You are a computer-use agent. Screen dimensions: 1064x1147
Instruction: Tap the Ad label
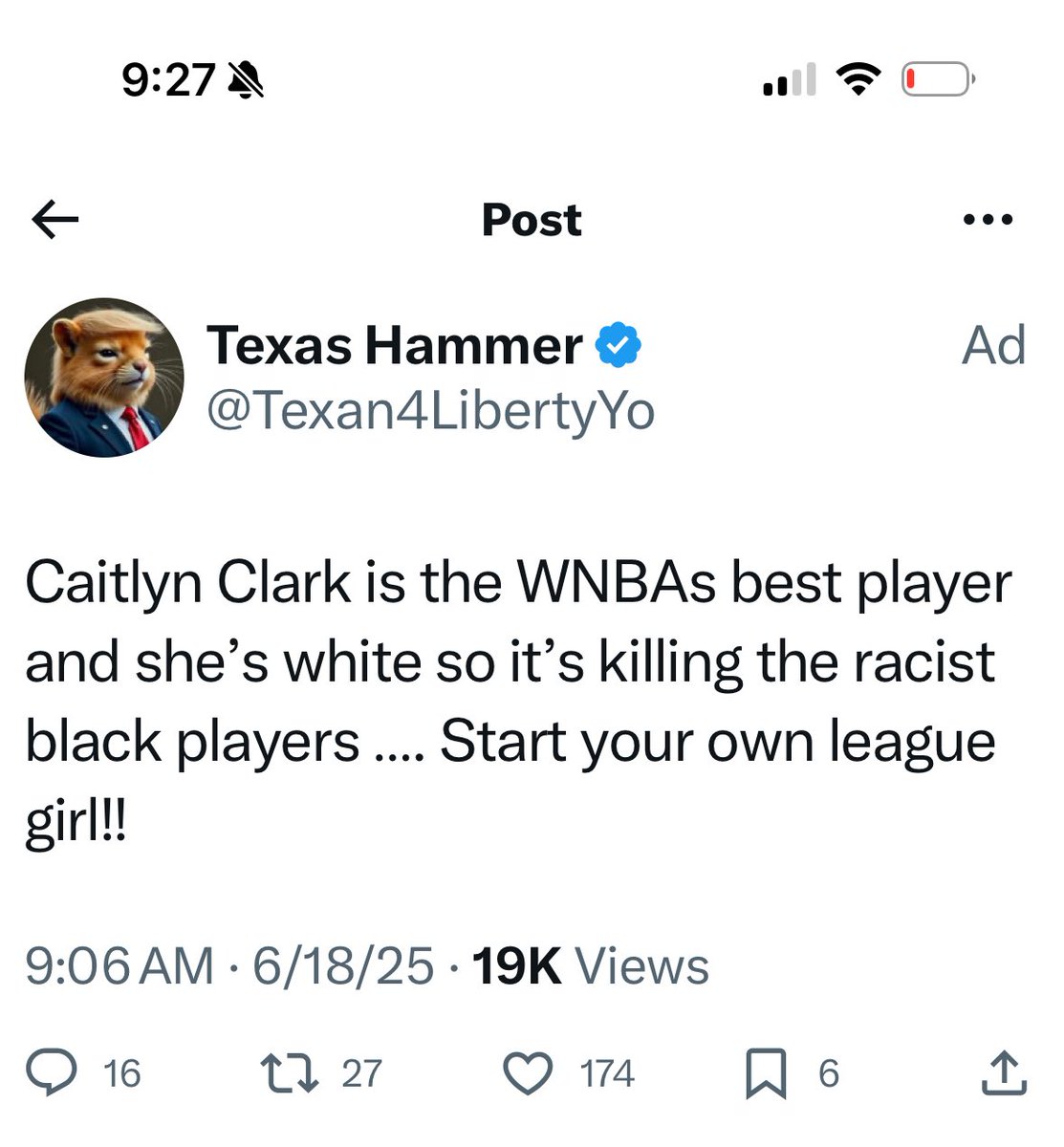993,345
